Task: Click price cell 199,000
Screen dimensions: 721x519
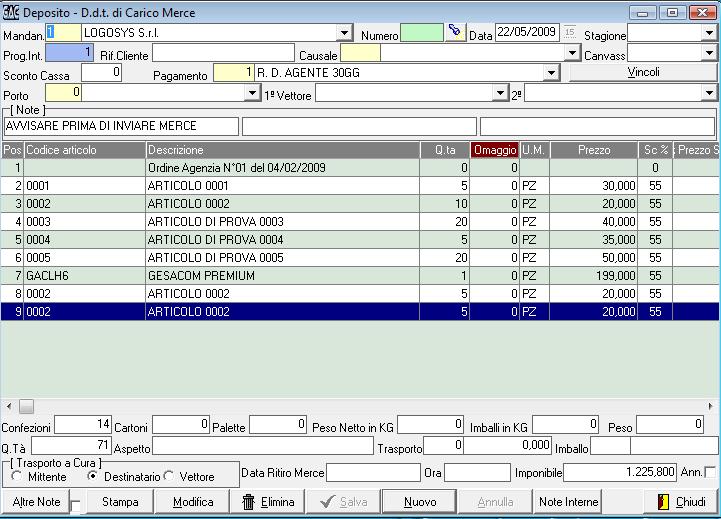Action: (x=594, y=275)
